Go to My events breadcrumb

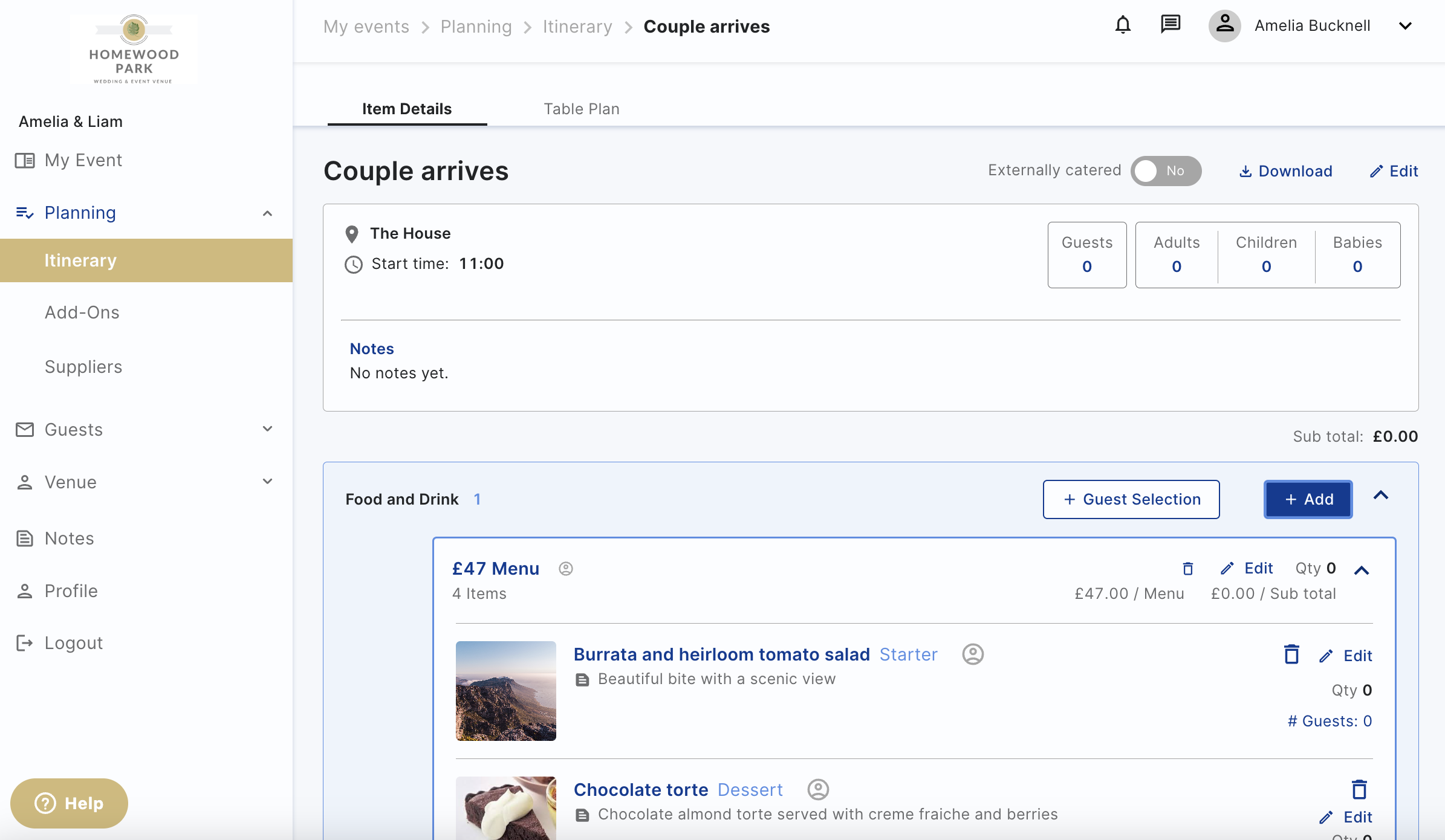366,27
